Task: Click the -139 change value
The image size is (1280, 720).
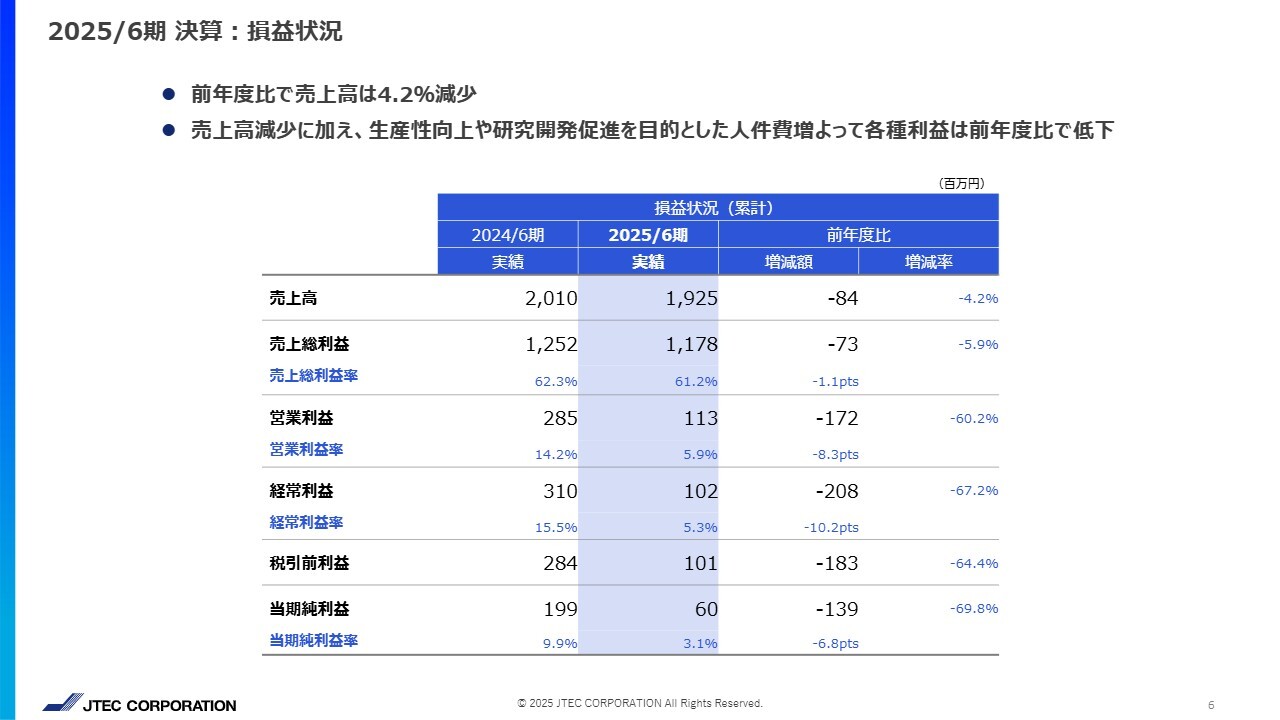Action: (837, 609)
